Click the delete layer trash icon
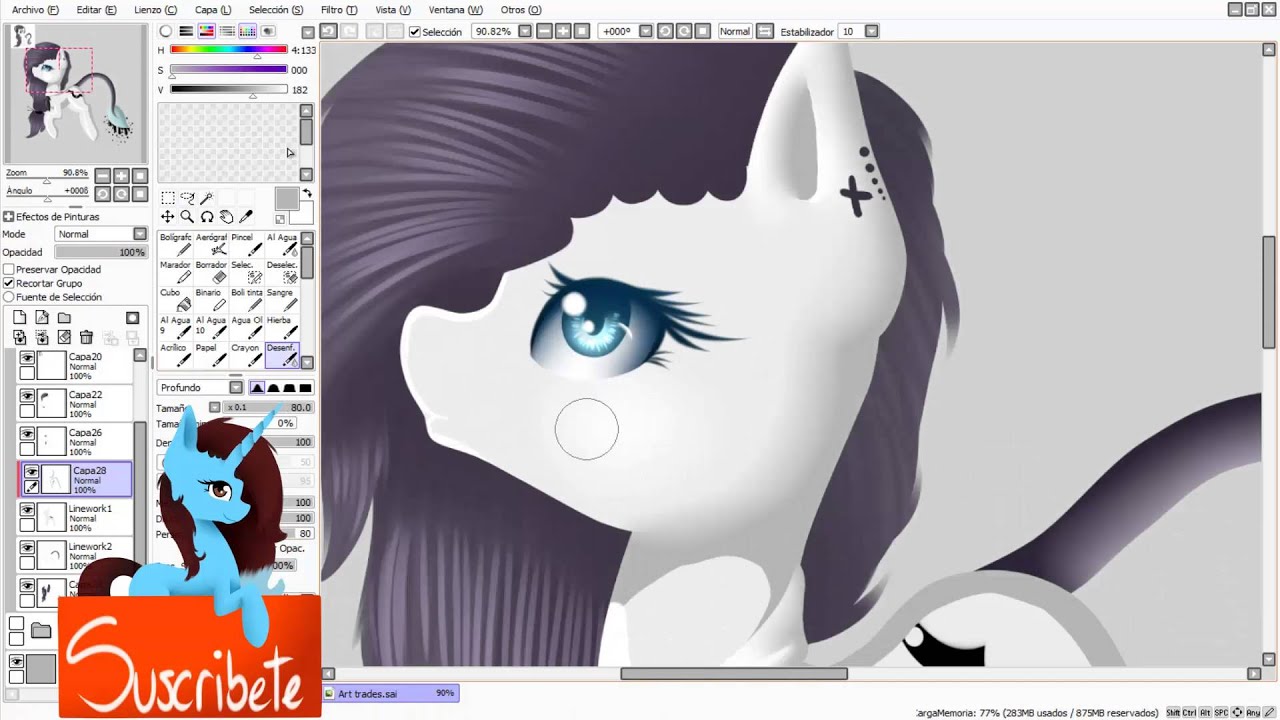 [86, 338]
